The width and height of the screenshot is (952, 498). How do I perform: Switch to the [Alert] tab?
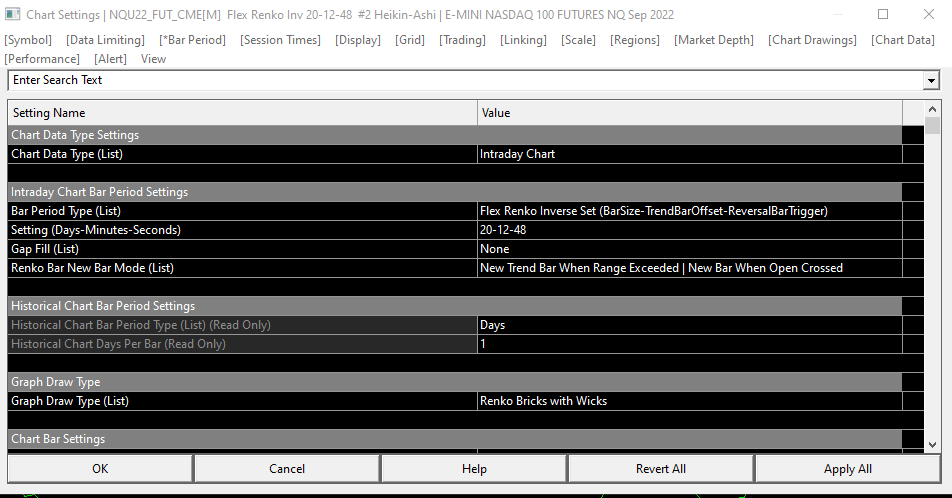pyautogui.click(x=110, y=59)
